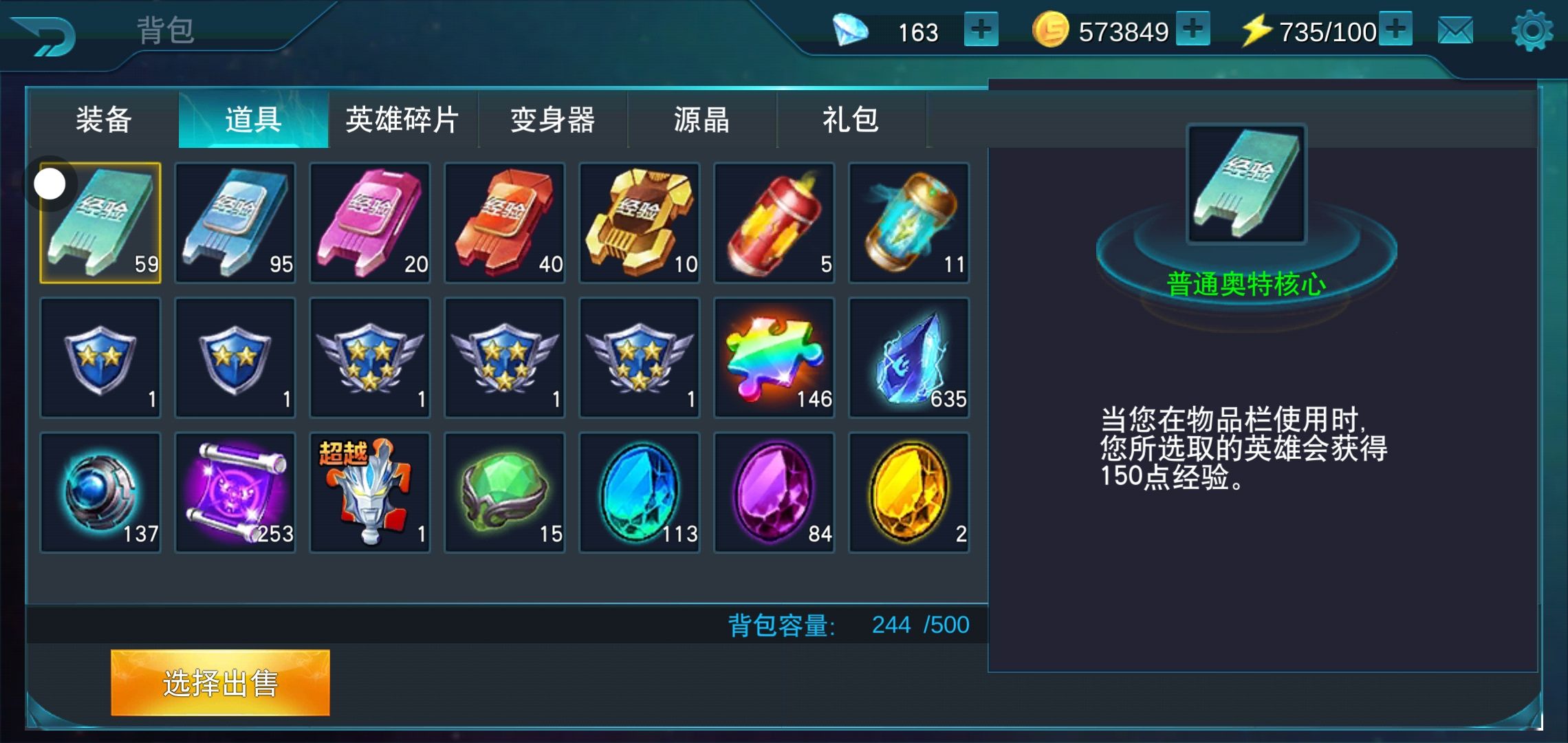Screen dimensions: 1568x743
Task: Select the rainbow puzzle piece item
Action: pyautogui.click(x=774, y=358)
